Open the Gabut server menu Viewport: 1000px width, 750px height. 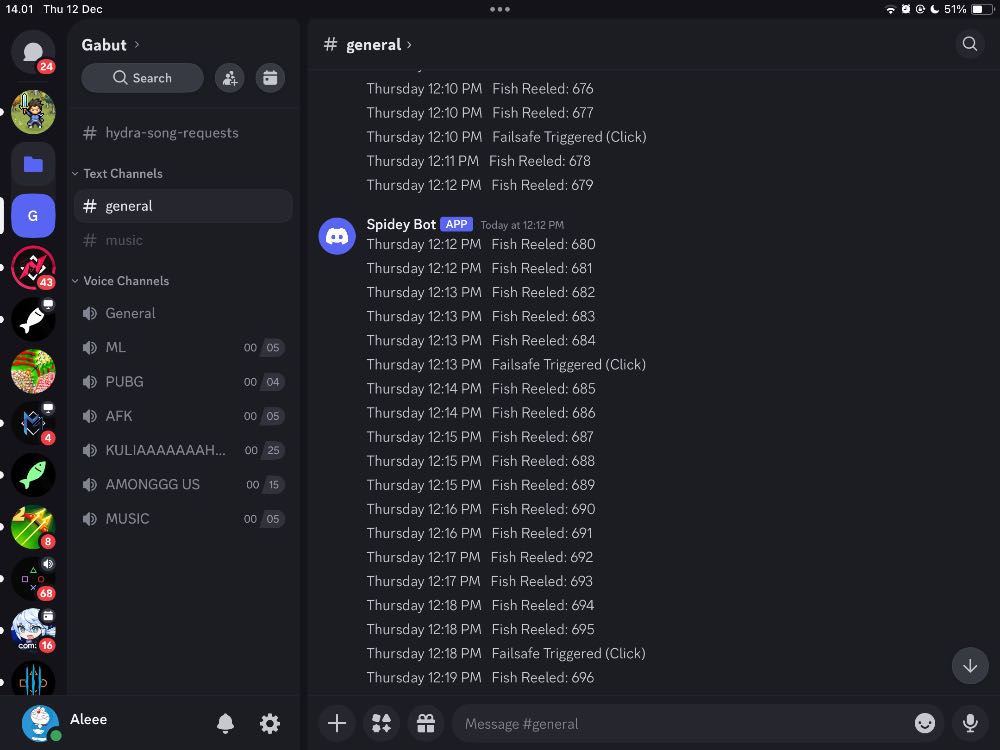[x=110, y=45]
